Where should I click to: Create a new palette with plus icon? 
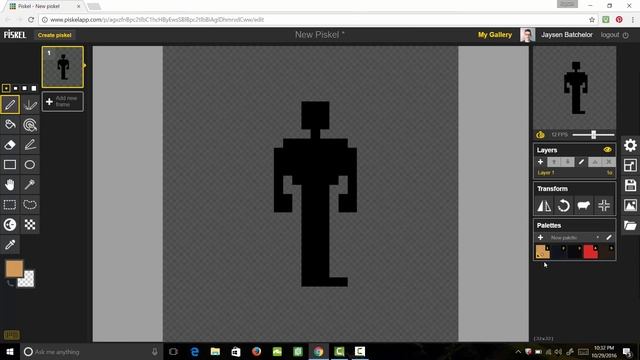pyautogui.click(x=540, y=238)
